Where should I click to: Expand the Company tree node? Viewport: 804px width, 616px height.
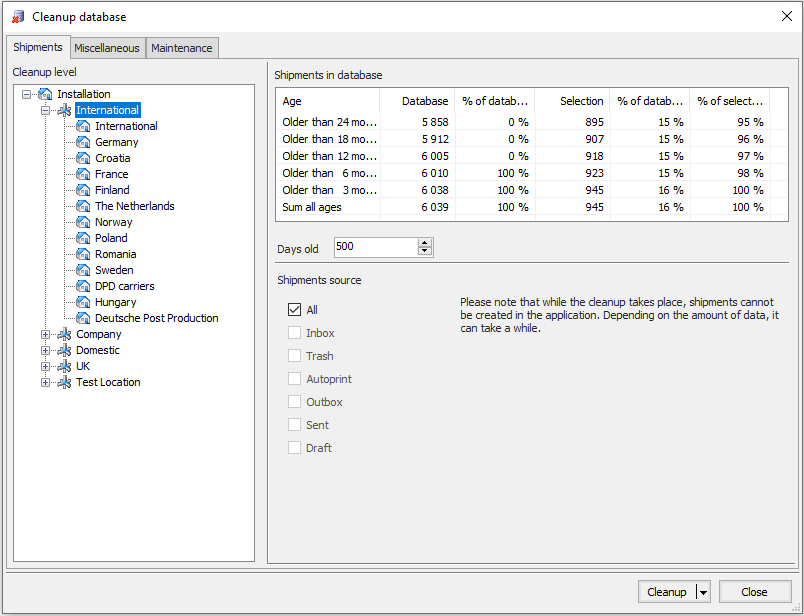coord(45,334)
